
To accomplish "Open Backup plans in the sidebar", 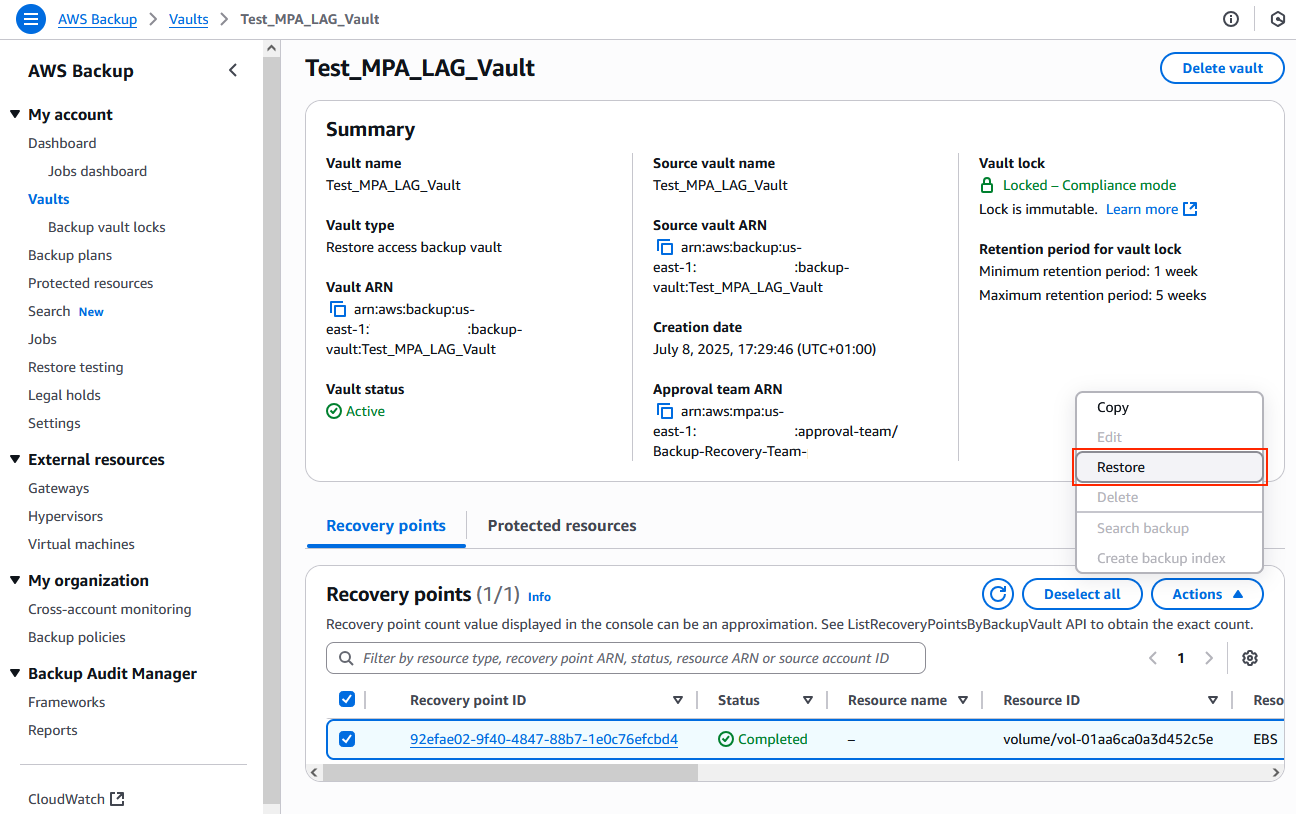I will (x=70, y=255).
